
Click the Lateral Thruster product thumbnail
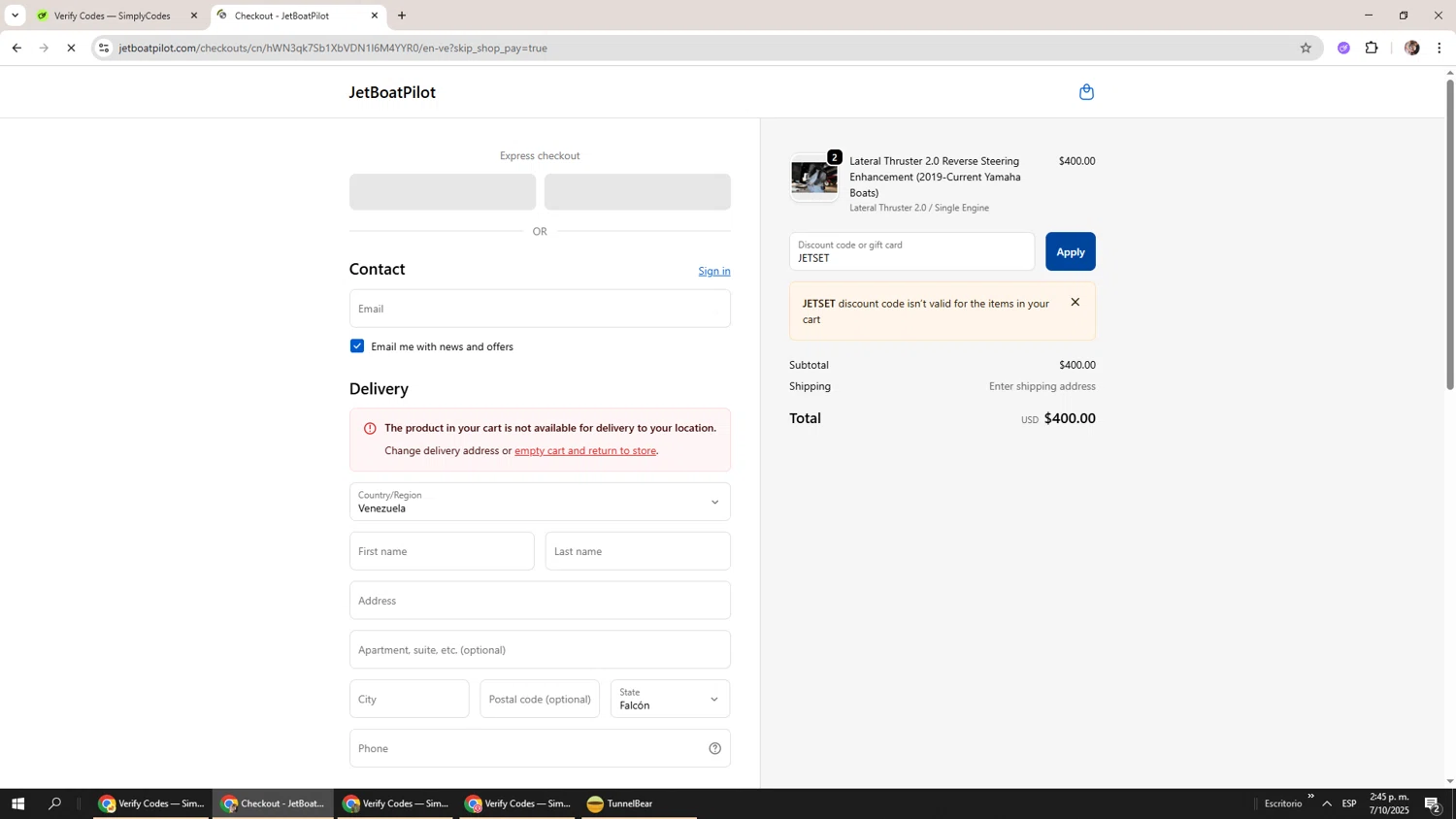(814, 178)
